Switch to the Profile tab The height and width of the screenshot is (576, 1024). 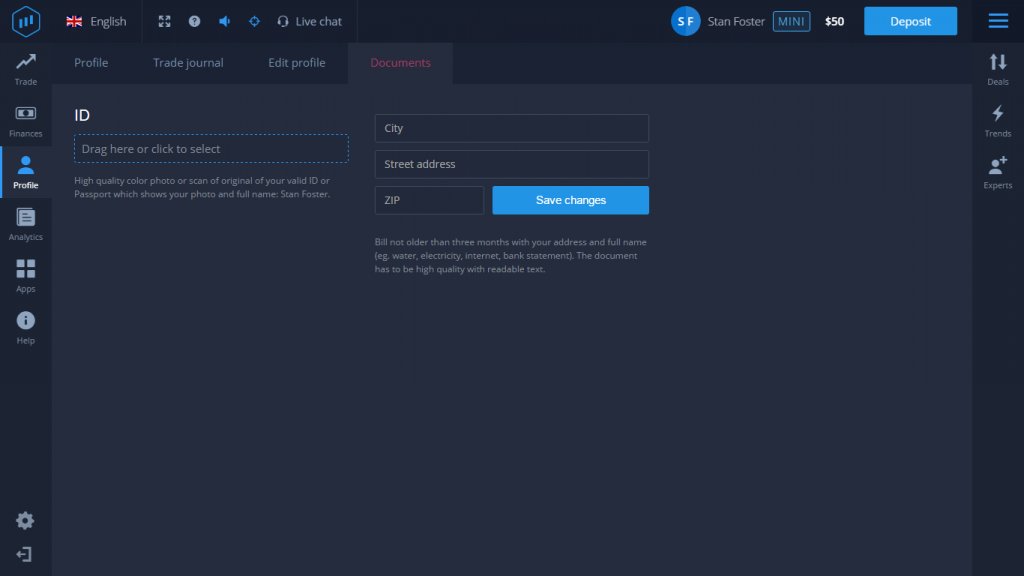tap(91, 63)
